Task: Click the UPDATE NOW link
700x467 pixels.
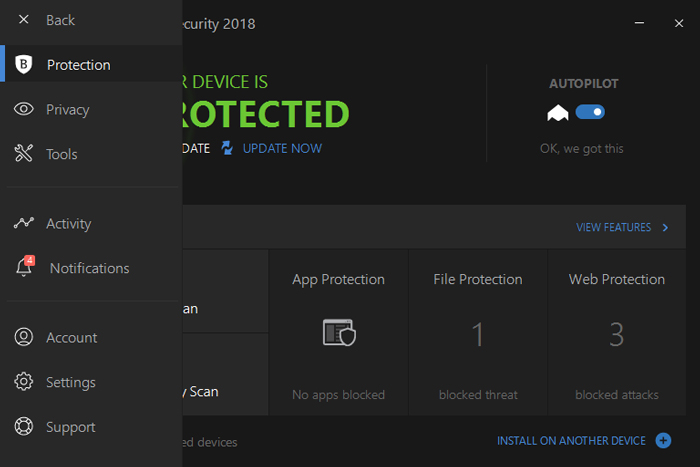Action: tap(282, 148)
